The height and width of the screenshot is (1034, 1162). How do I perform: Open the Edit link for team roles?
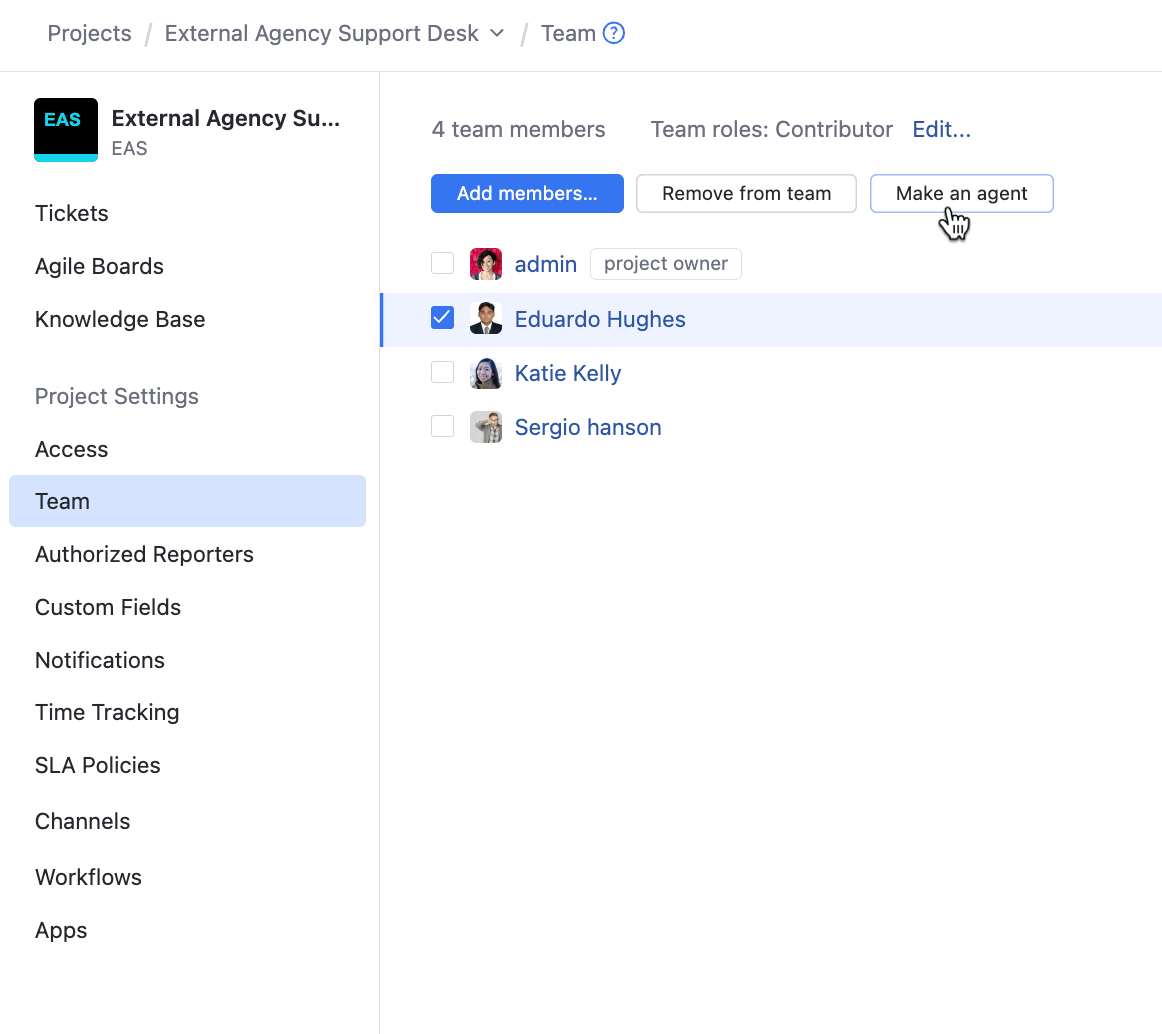[941, 129]
